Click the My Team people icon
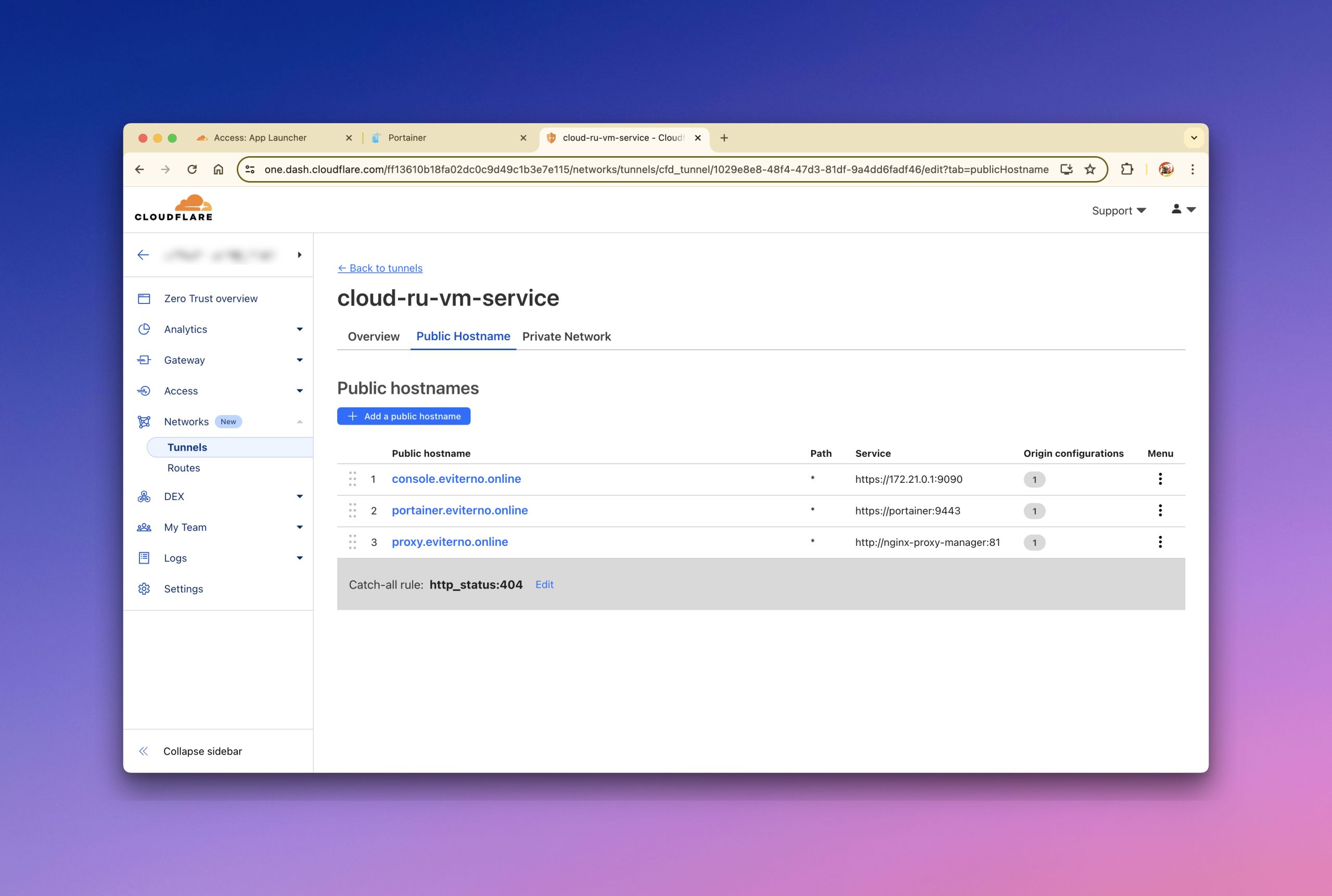Image resolution: width=1332 pixels, height=896 pixels. coord(144,528)
